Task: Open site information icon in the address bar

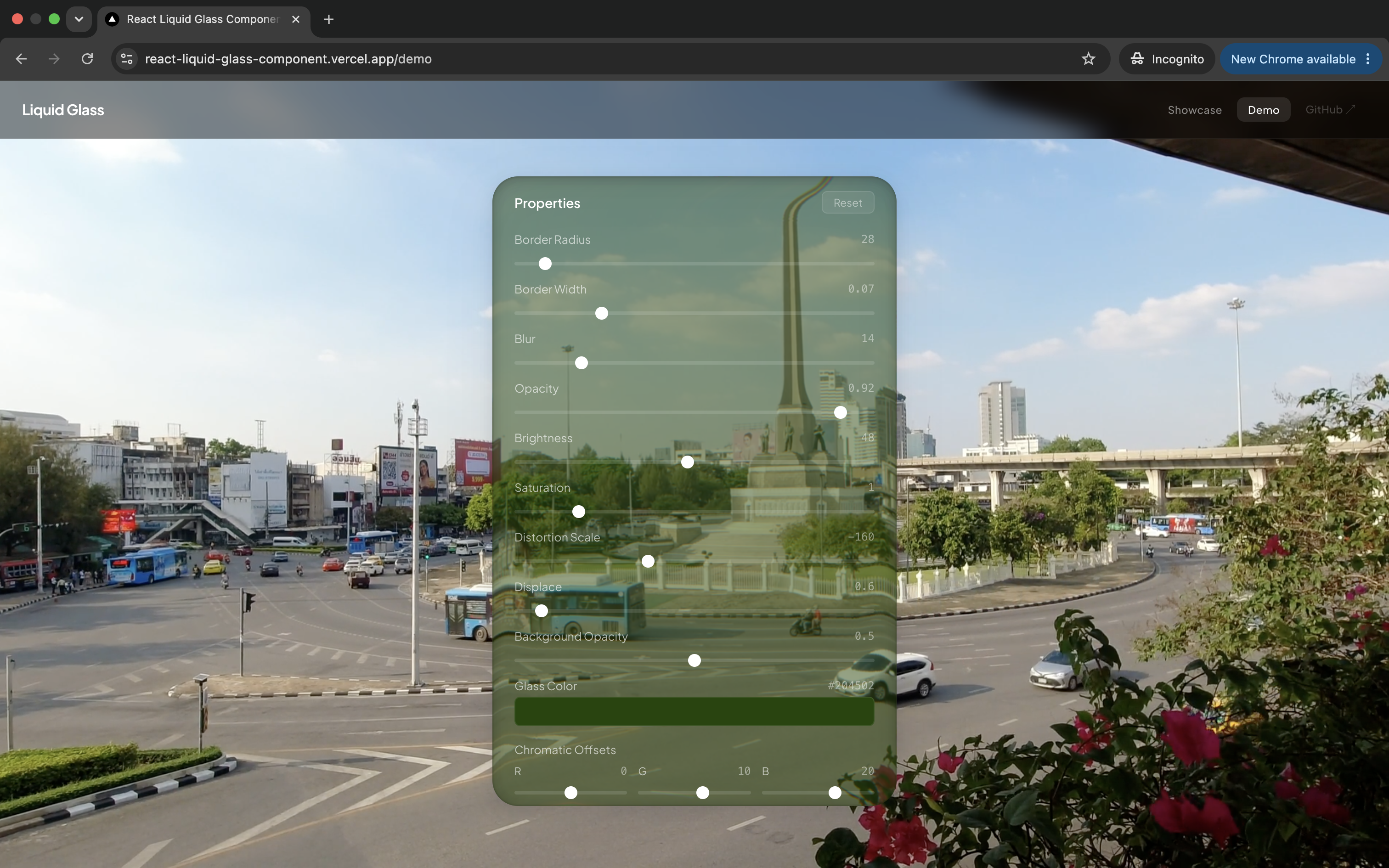Action: pos(127,59)
